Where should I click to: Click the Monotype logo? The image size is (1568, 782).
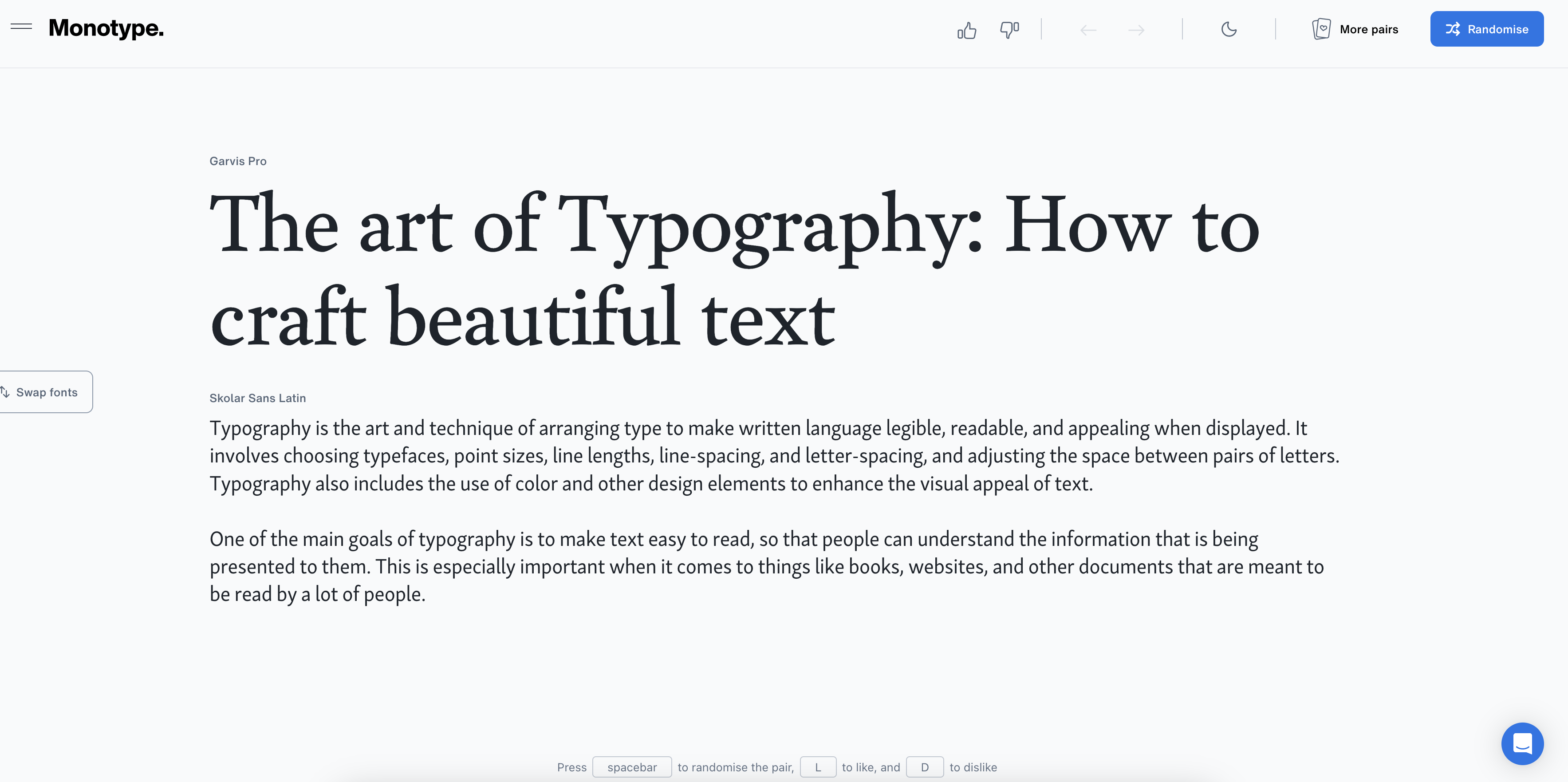click(x=106, y=28)
